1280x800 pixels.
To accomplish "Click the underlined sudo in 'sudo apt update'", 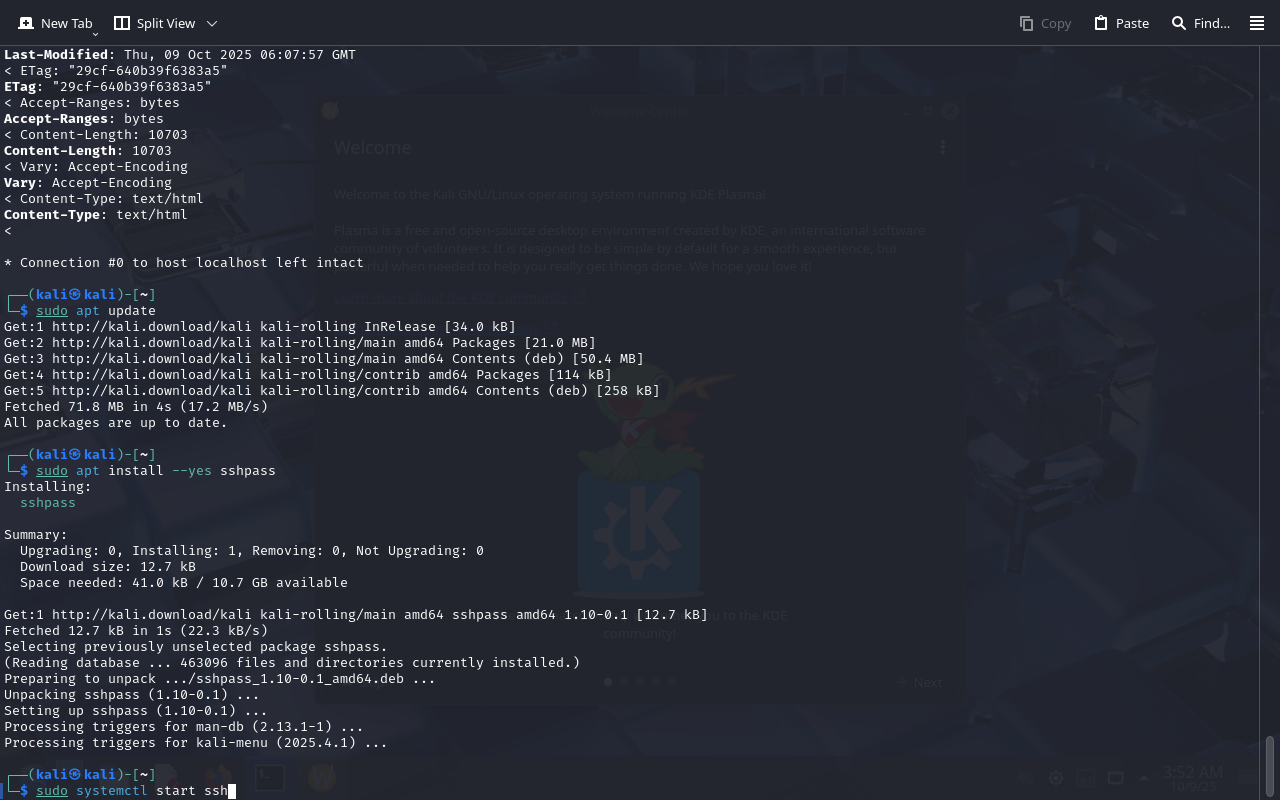I will 52,311.
